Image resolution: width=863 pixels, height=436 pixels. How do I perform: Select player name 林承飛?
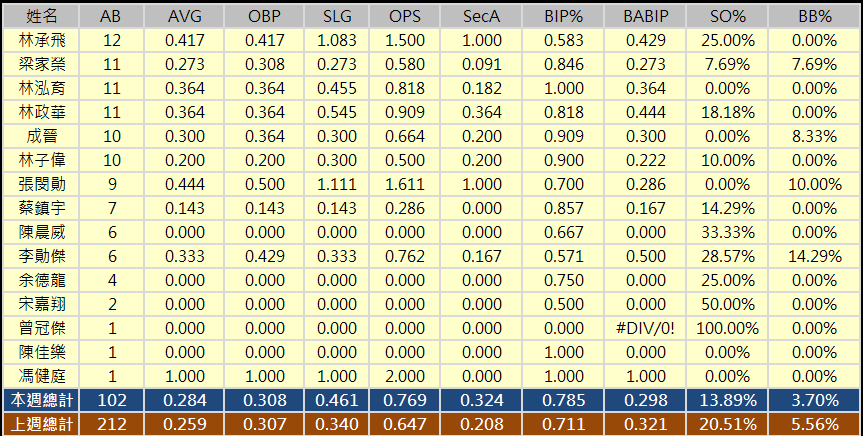coord(42,40)
